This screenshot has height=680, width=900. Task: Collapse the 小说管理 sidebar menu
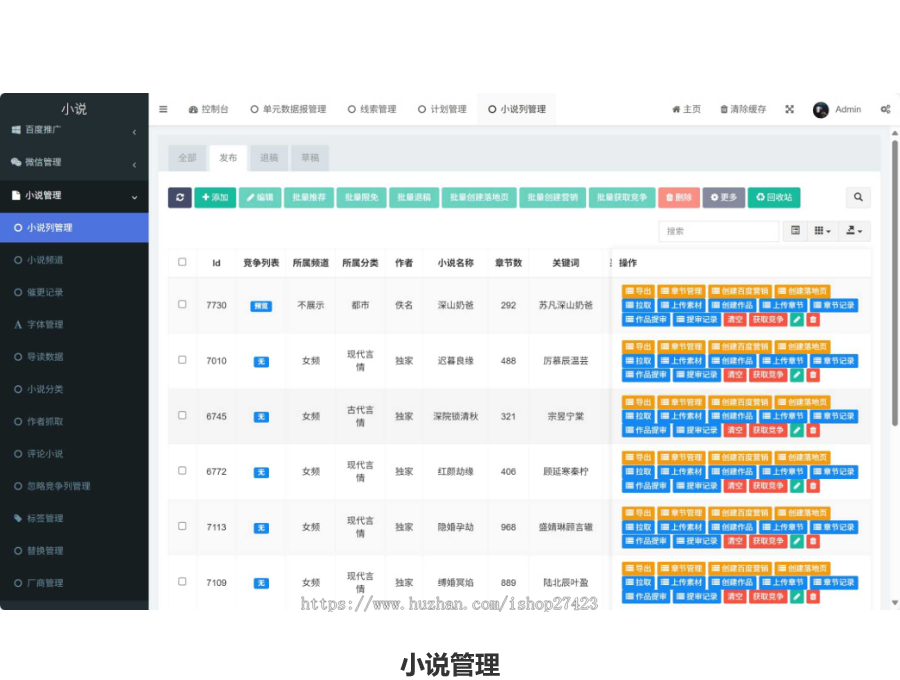tap(74, 196)
